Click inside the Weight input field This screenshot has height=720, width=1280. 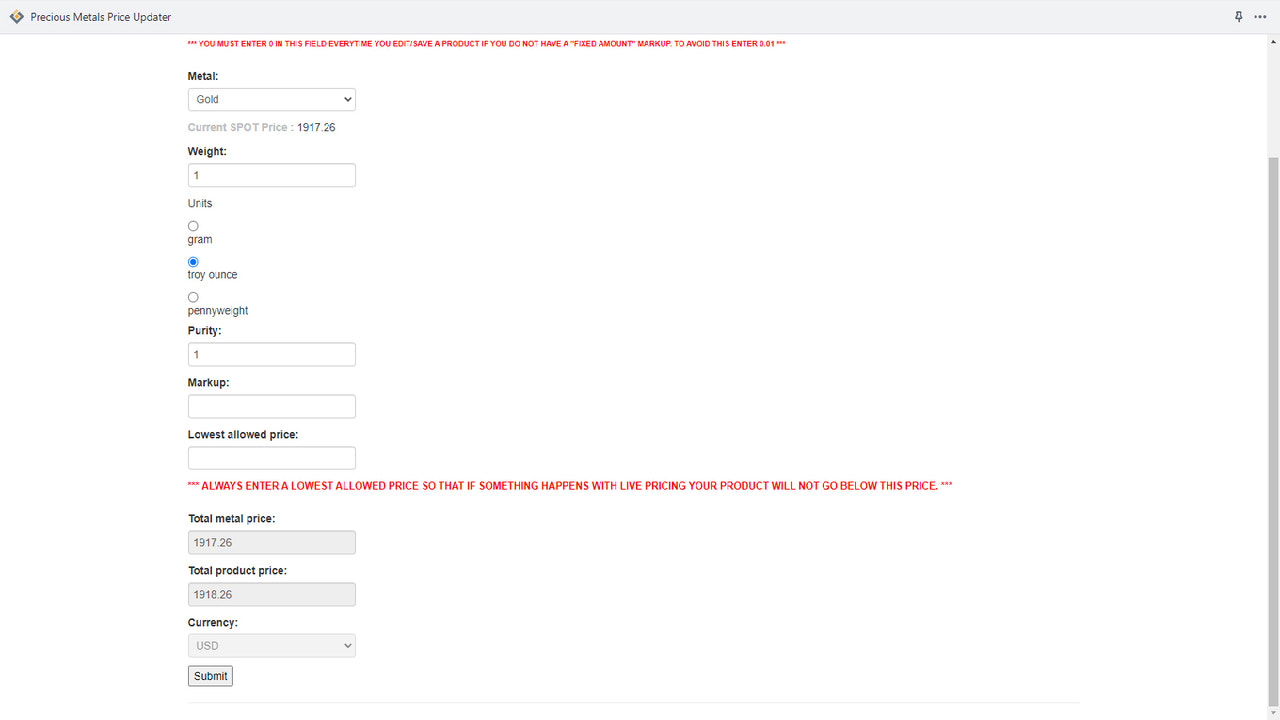[x=271, y=175]
